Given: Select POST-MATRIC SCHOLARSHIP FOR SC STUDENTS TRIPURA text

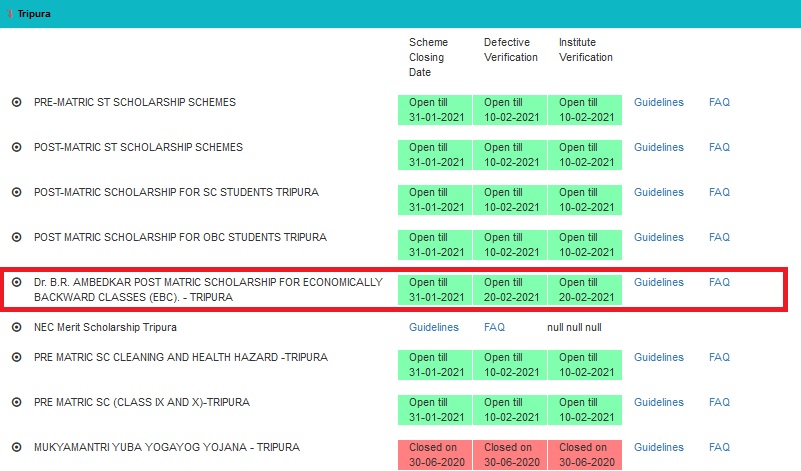Looking at the screenshot, I should [x=176, y=192].
